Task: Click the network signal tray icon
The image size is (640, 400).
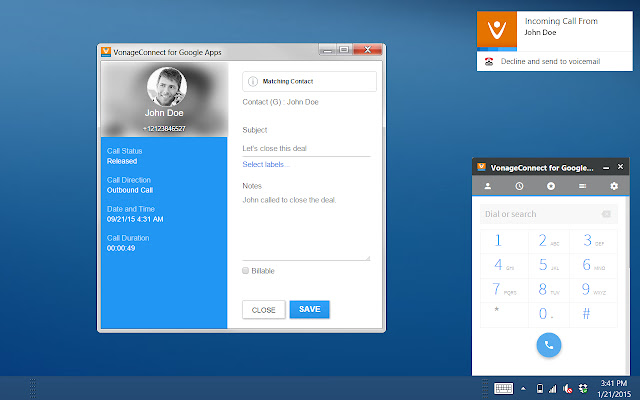Action: (553, 389)
